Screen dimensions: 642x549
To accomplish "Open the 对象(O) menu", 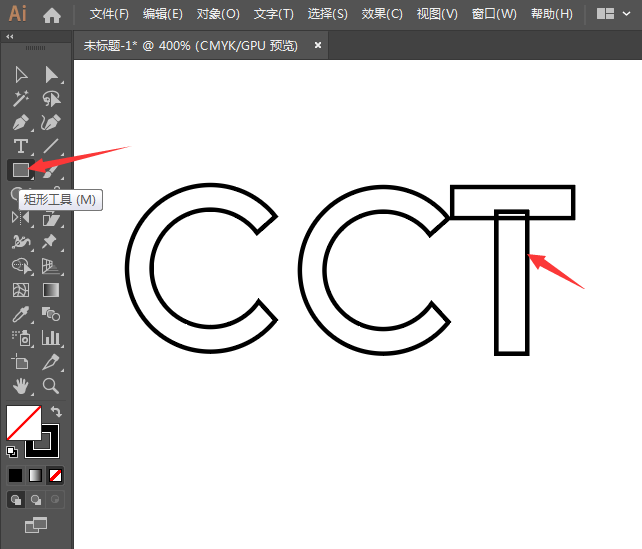I will click(218, 14).
